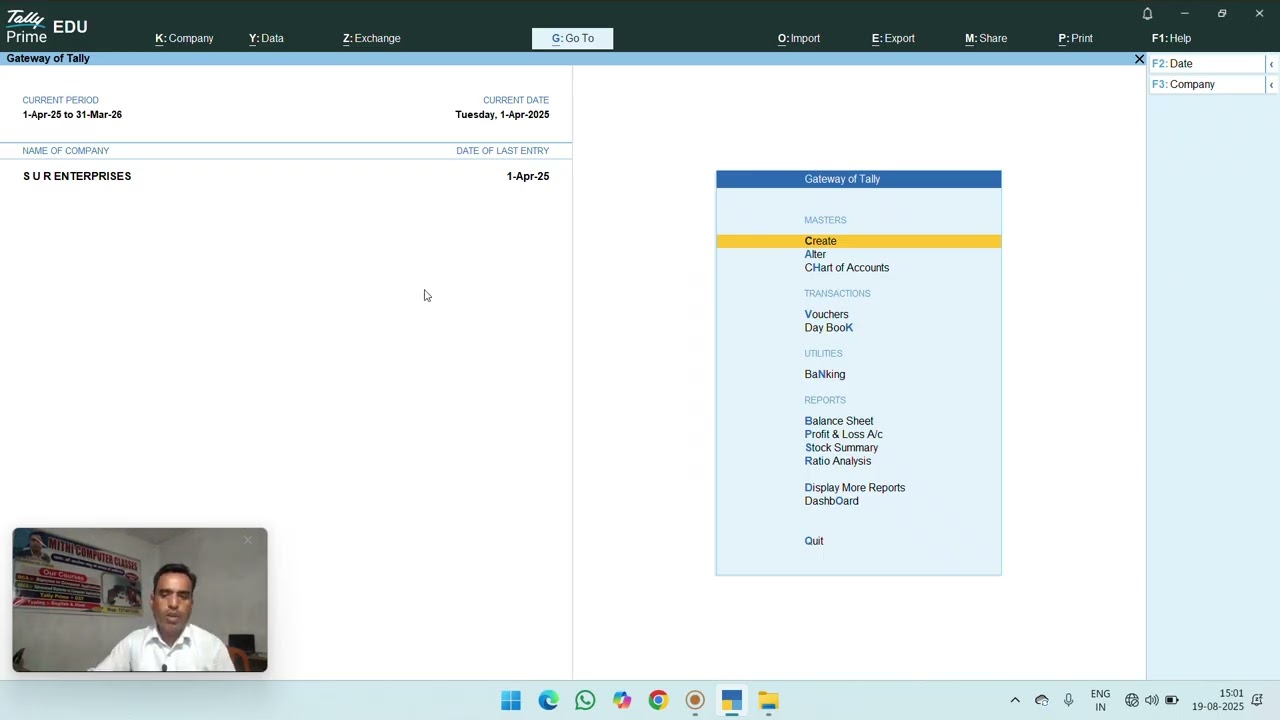Expand the F2 Date side arrow
Image resolution: width=1280 pixels, height=720 pixels.
pyautogui.click(x=1271, y=64)
